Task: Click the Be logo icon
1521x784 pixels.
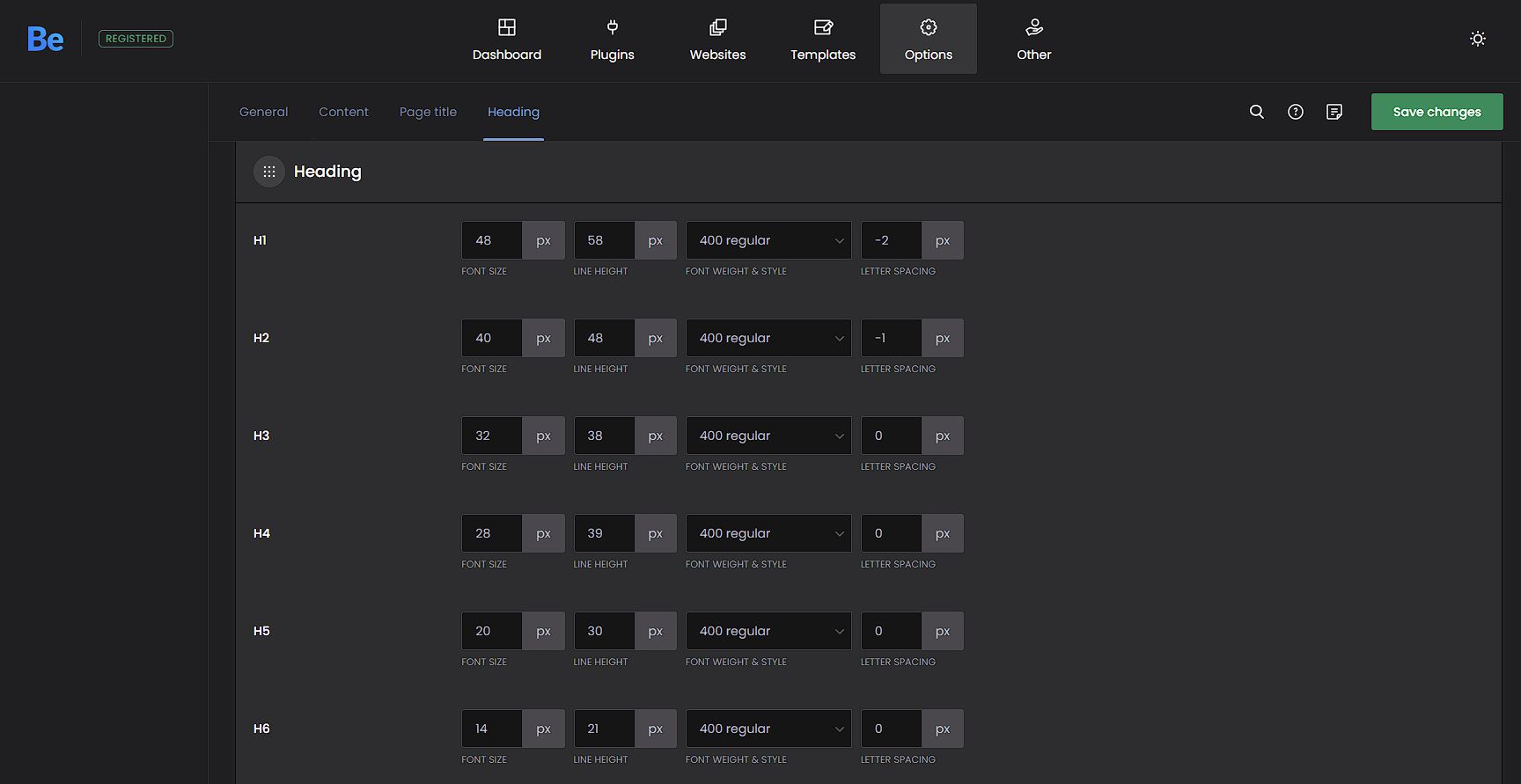Action: click(45, 39)
